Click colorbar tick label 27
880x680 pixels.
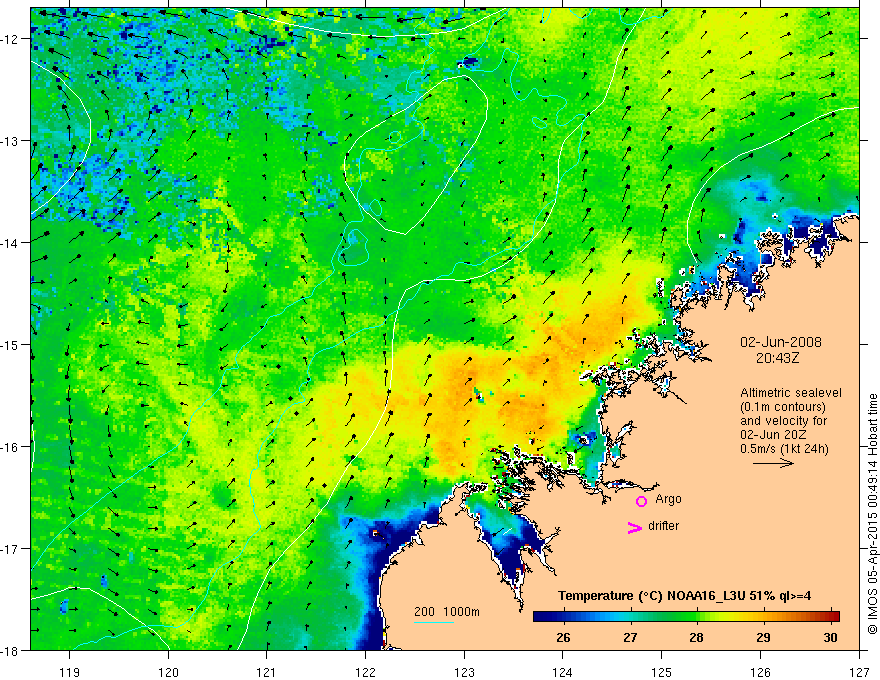tap(630, 637)
